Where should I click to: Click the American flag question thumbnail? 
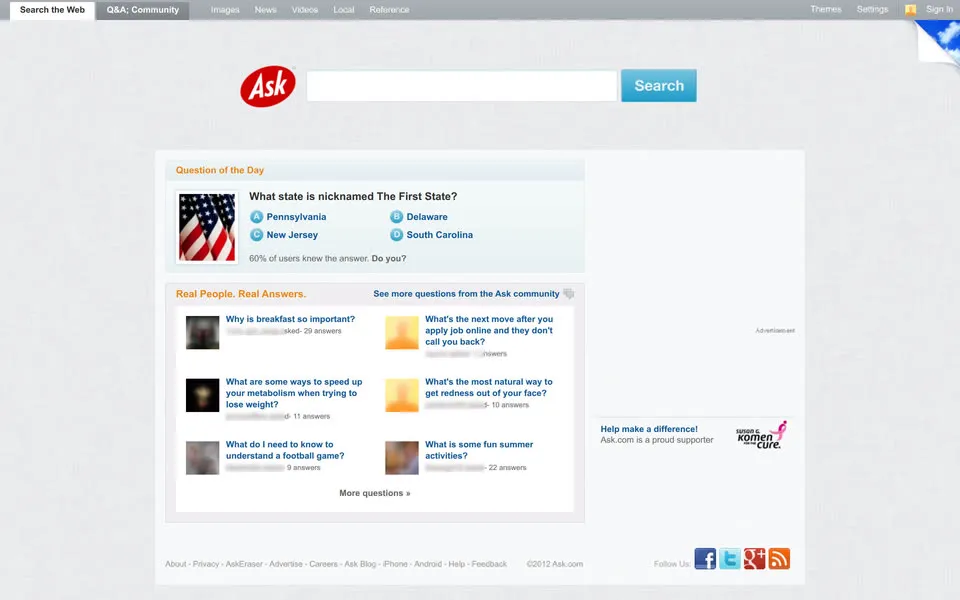207,227
